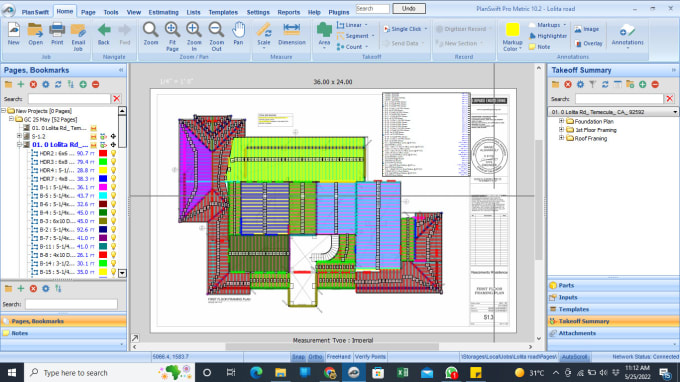Click the Undo button
Image resolution: width=680 pixels, height=382 pixels.
409,8
